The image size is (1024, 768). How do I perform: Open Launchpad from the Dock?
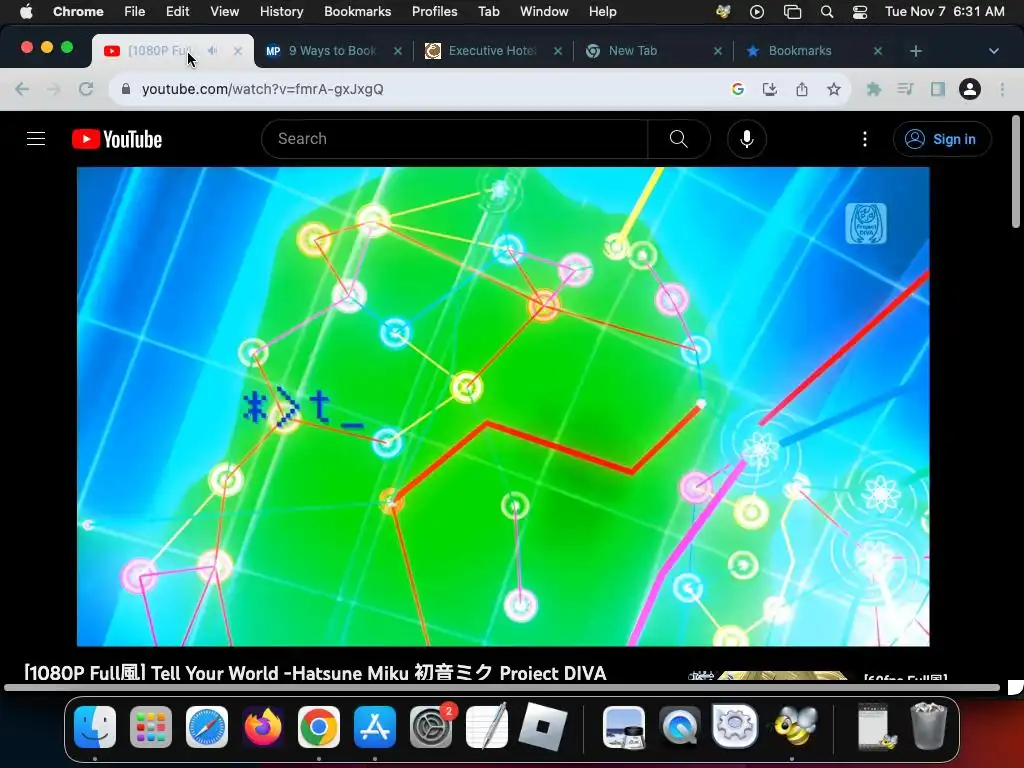tap(151, 726)
